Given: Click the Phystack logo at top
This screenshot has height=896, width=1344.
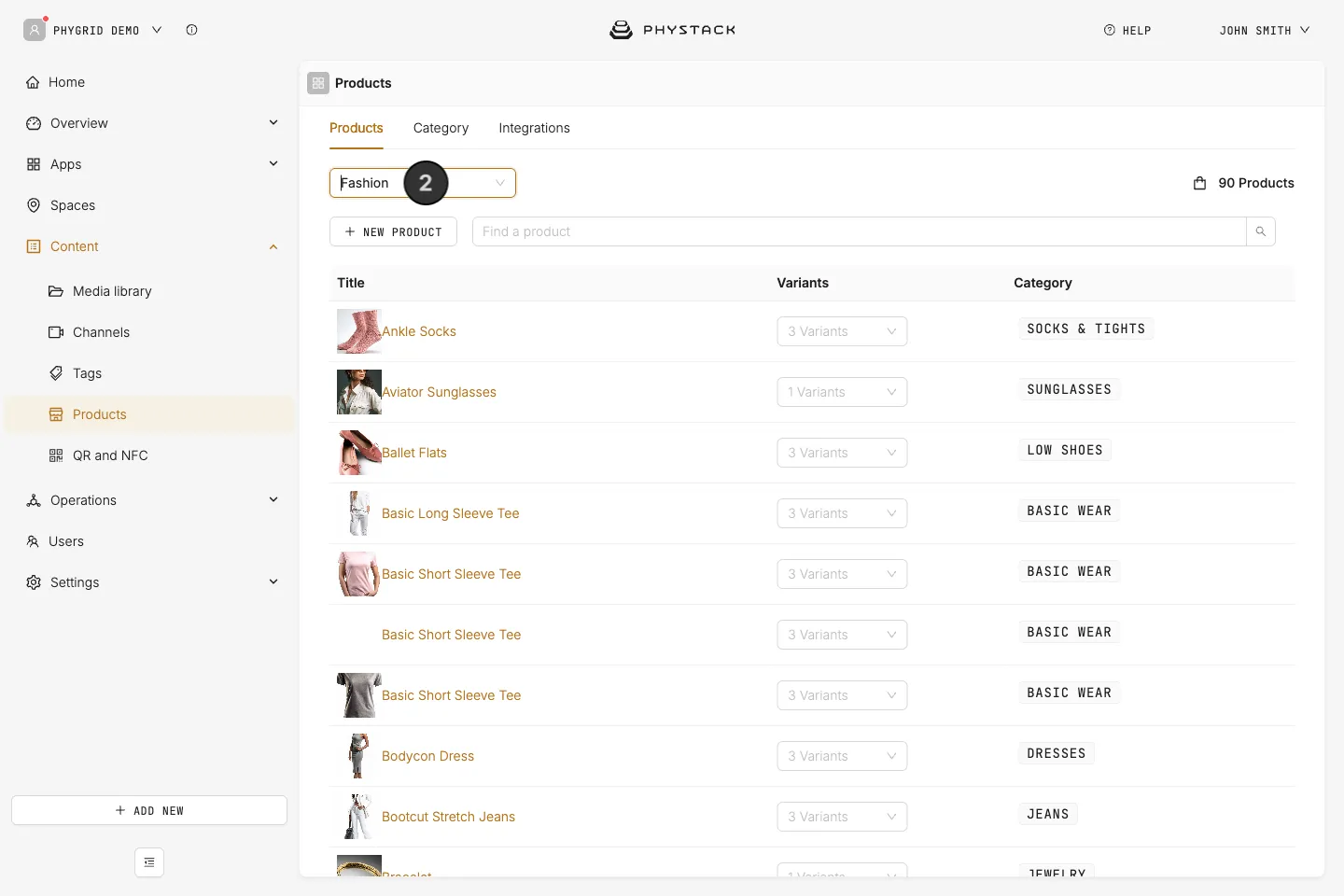Looking at the screenshot, I should tap(672, 30).
